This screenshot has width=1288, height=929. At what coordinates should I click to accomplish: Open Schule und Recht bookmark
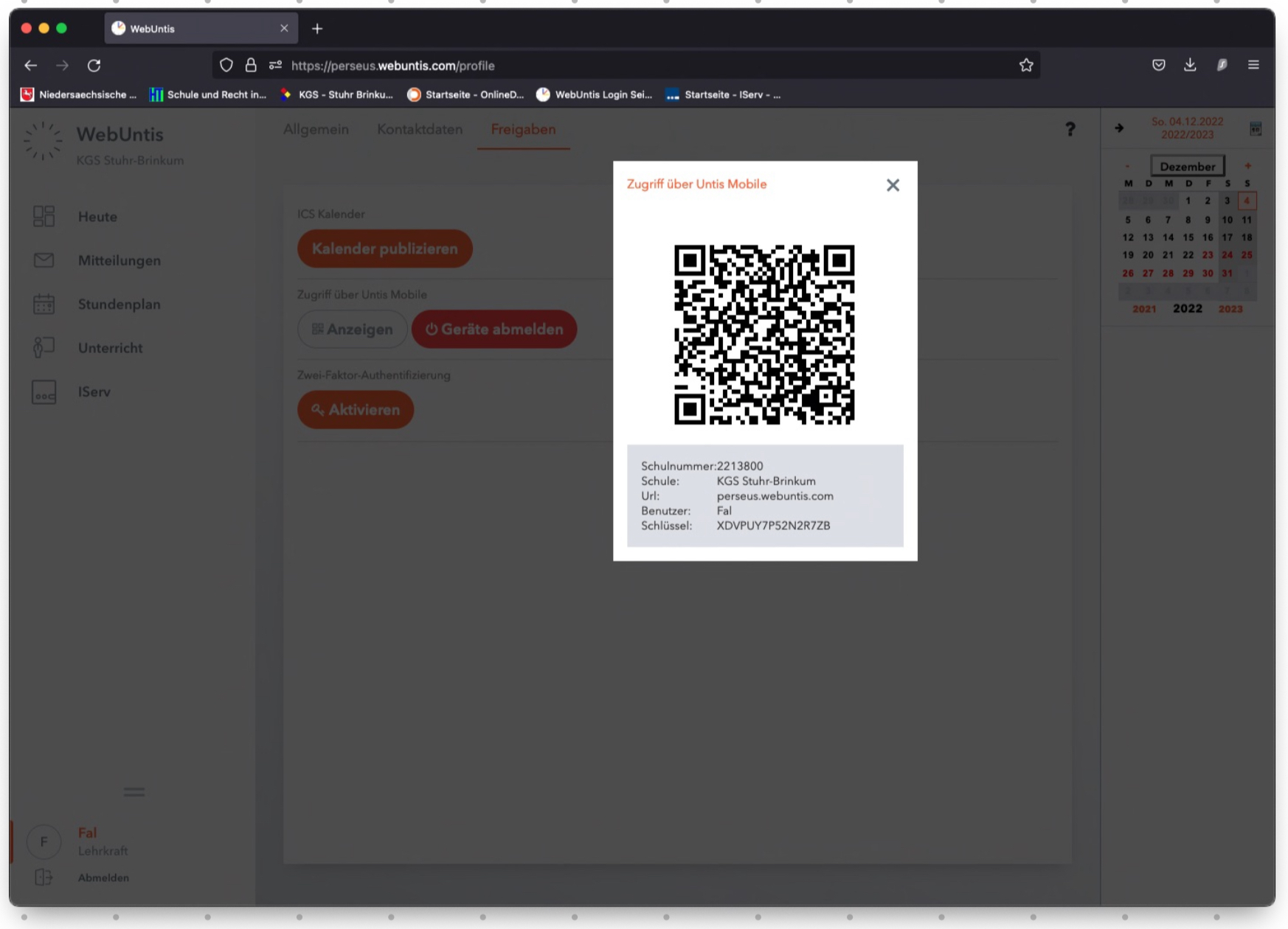[208, 94]
